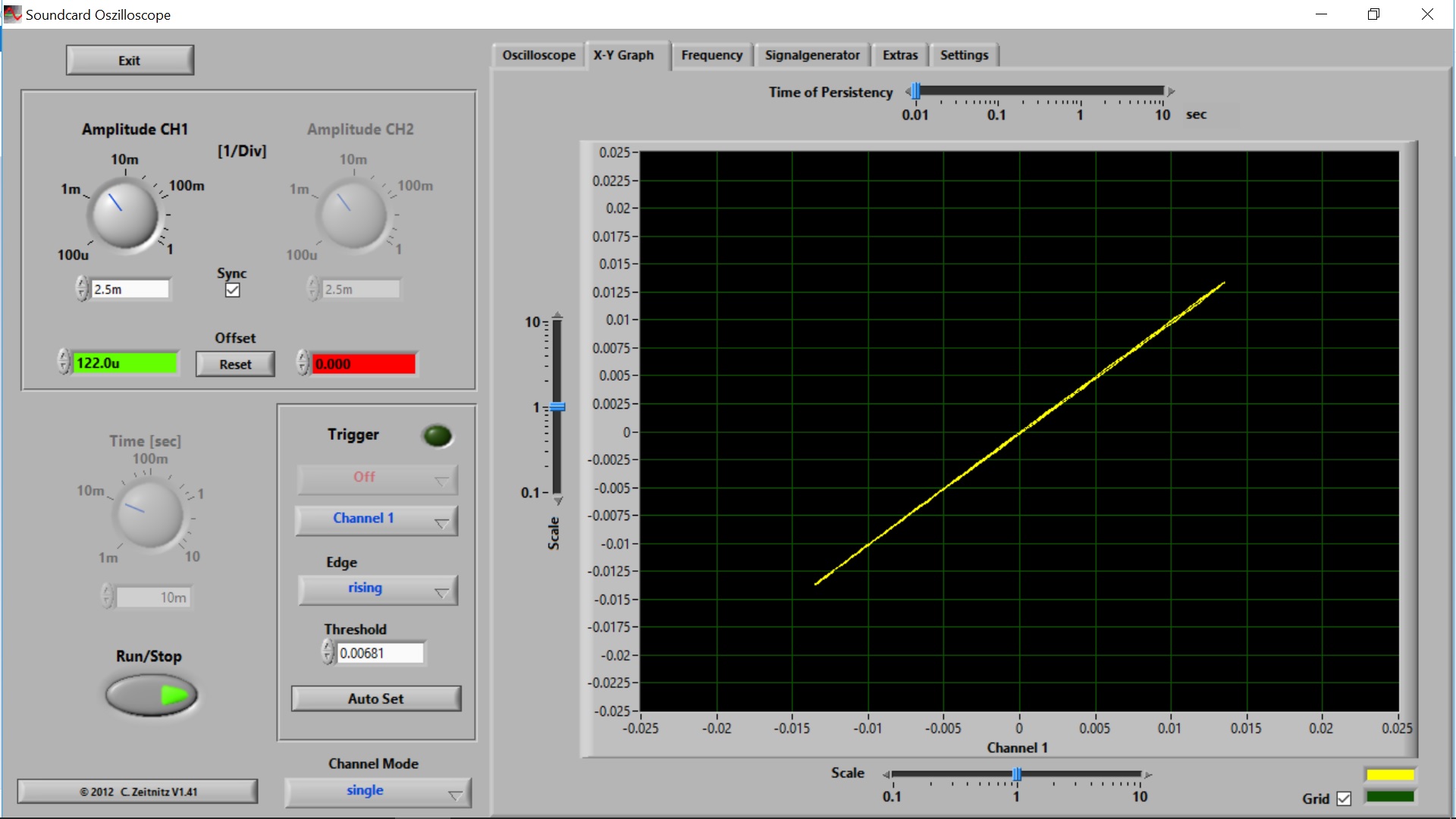The width and height of the screenshot is (1456, 819).
Task: Expand the Channel 1 trigger source dropdown
Action: point(377,519)
